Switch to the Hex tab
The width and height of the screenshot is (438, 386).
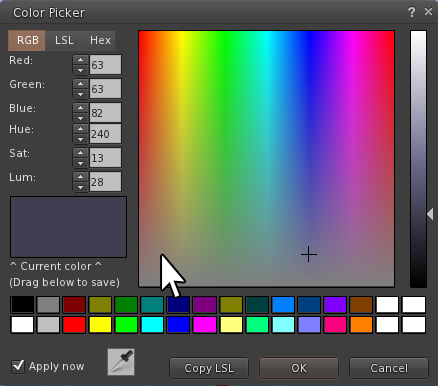click(100, 40)
